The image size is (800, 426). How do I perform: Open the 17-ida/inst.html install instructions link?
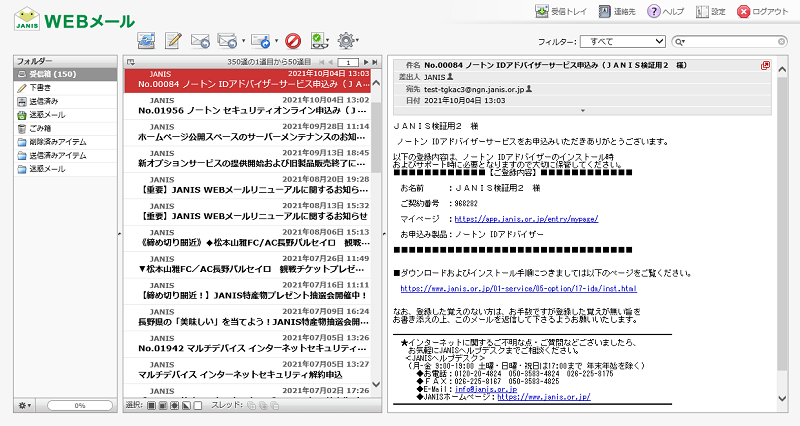coord(518,288)
